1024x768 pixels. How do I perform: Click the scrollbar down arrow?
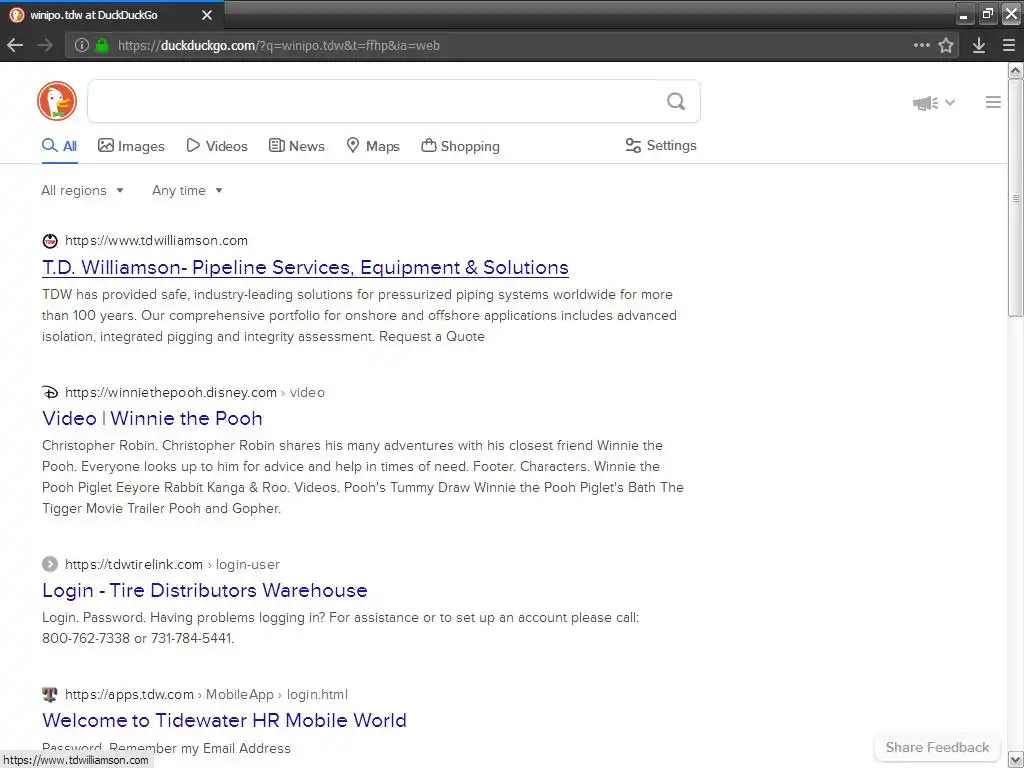[1016, 760]
